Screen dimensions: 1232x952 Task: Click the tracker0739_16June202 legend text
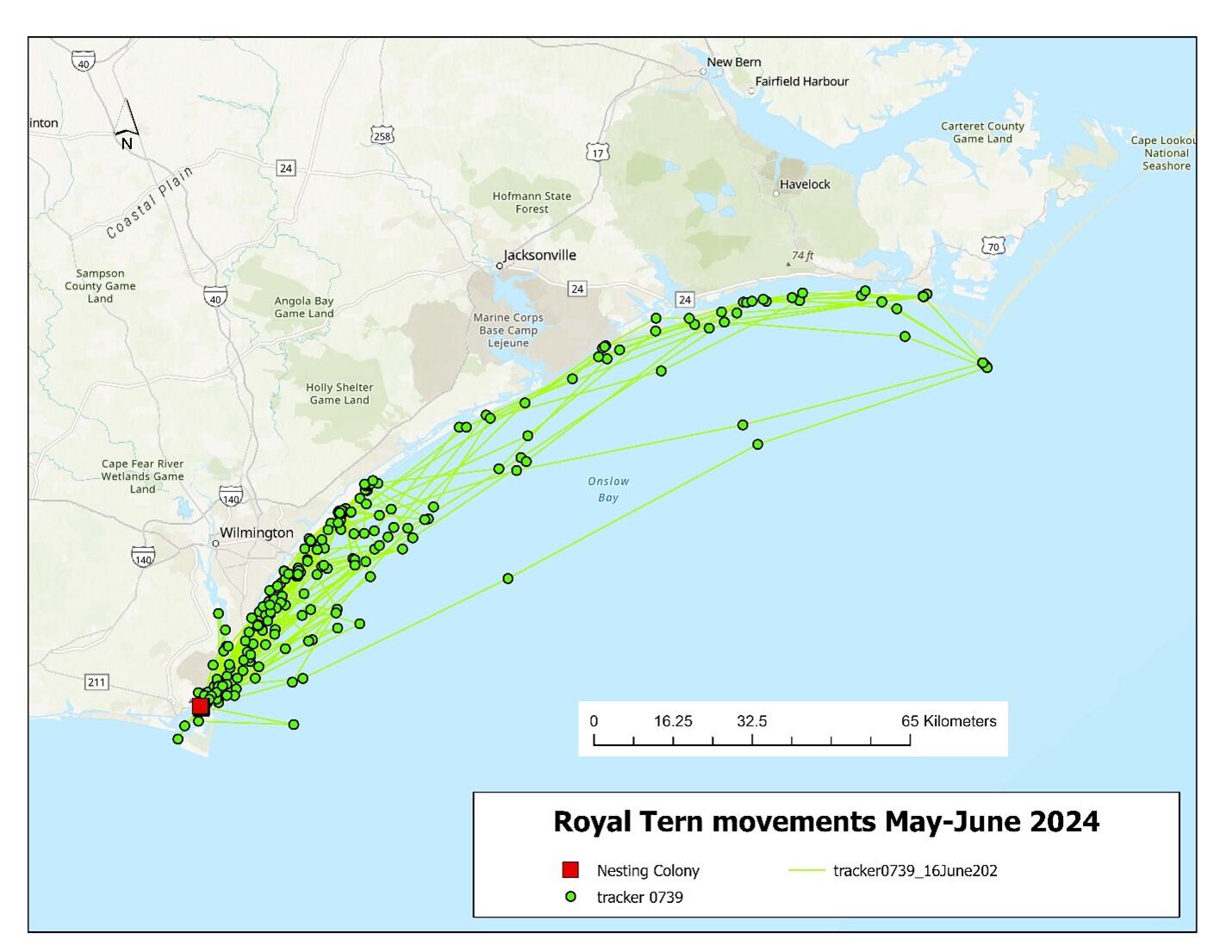[x=915, y=870]
